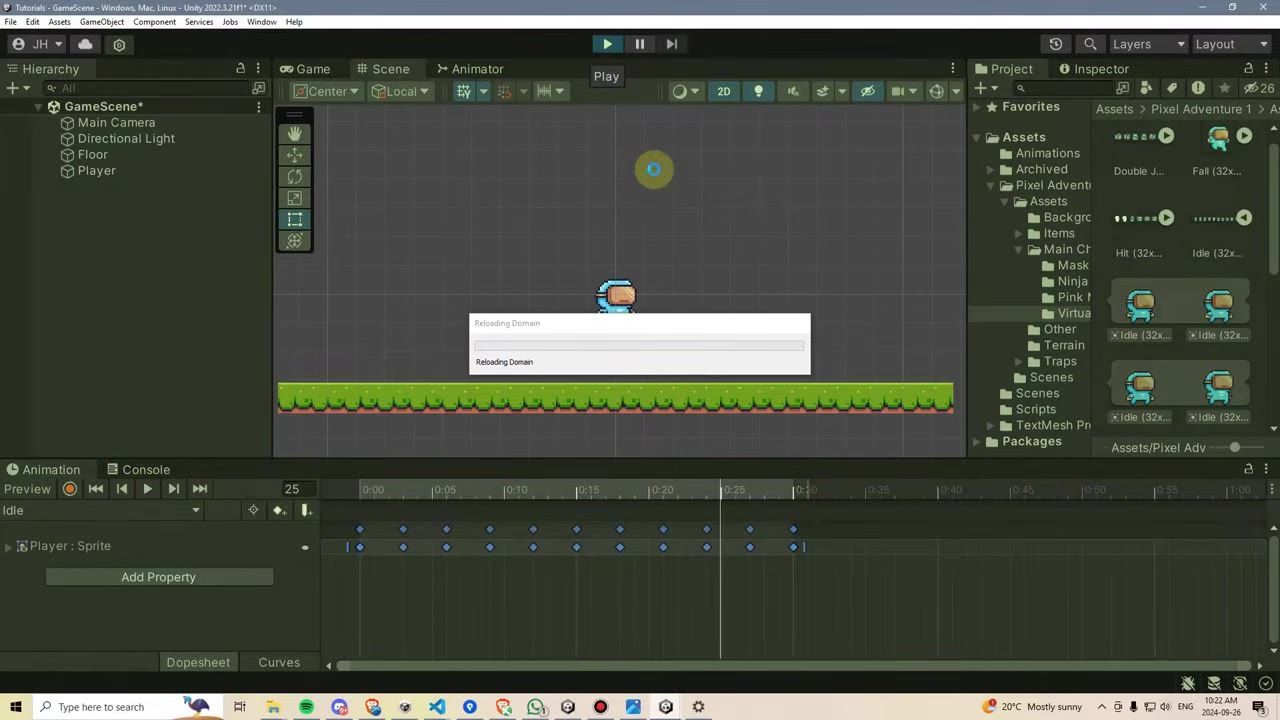The height and width of the screenshot is (720, 1280).
Task: Go to first keyframe of clip
Action: 96,489
